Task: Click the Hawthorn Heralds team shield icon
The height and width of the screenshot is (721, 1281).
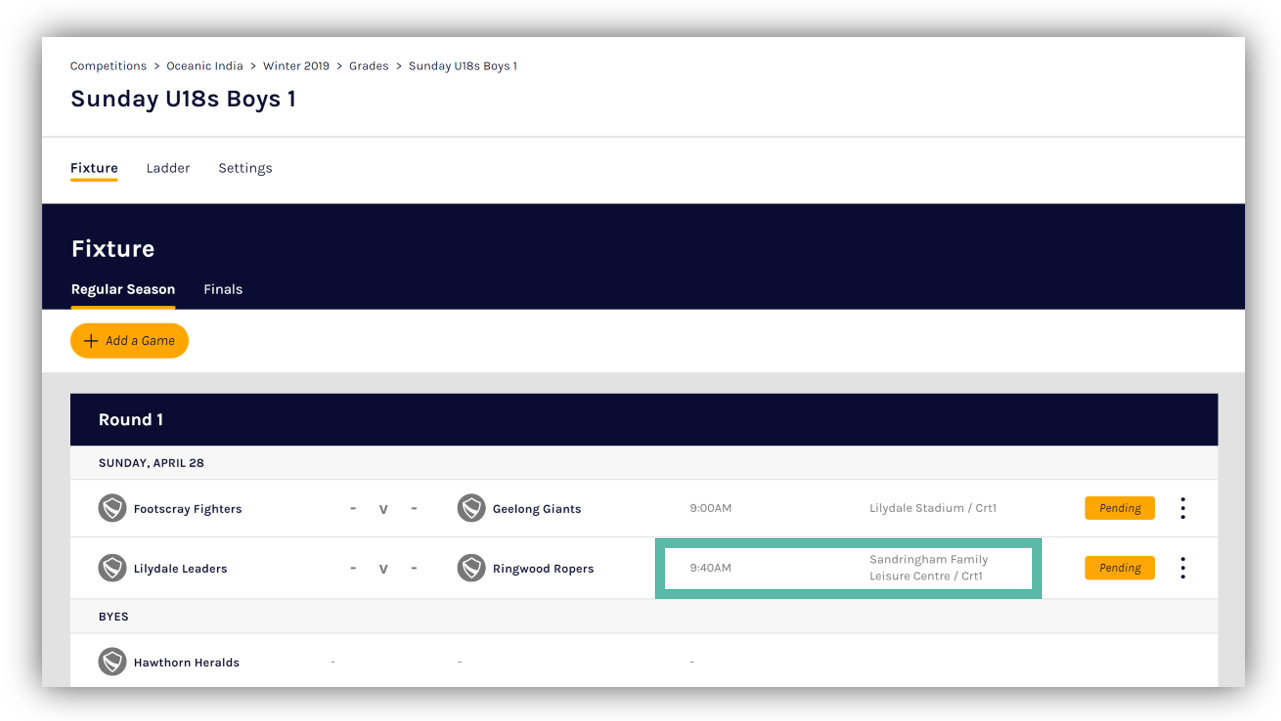Action: click(x=112, y=662)
